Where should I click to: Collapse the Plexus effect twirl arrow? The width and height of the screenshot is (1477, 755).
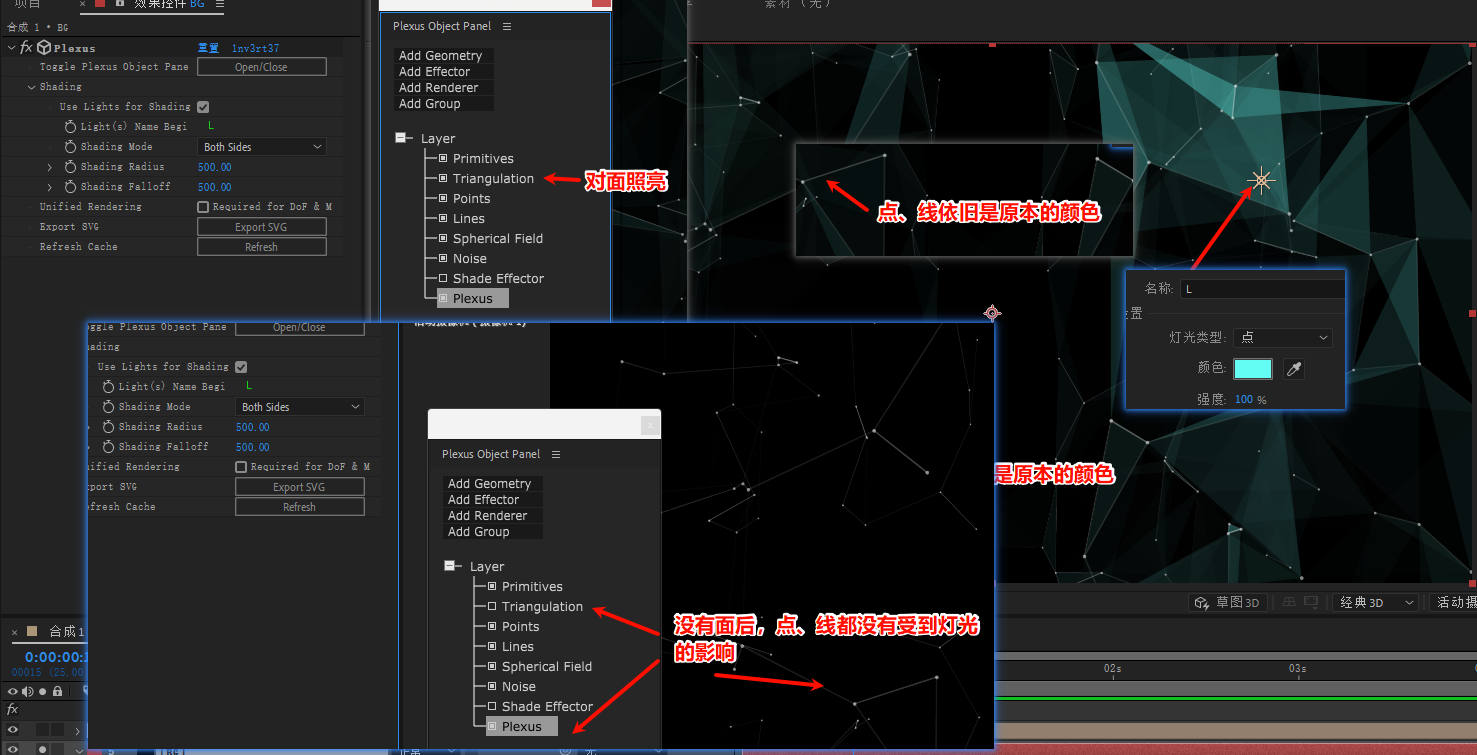click(x=11, y=48)
